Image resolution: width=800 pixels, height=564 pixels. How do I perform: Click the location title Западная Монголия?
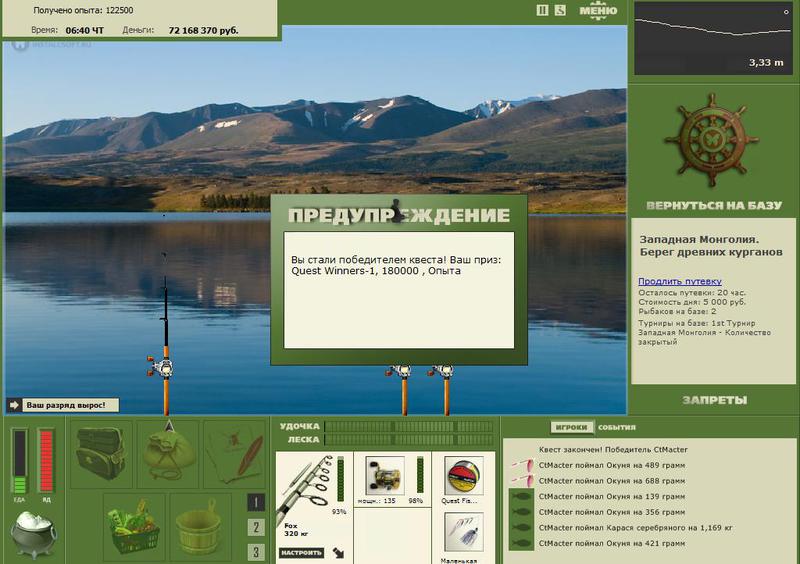[x=699, y=239]
